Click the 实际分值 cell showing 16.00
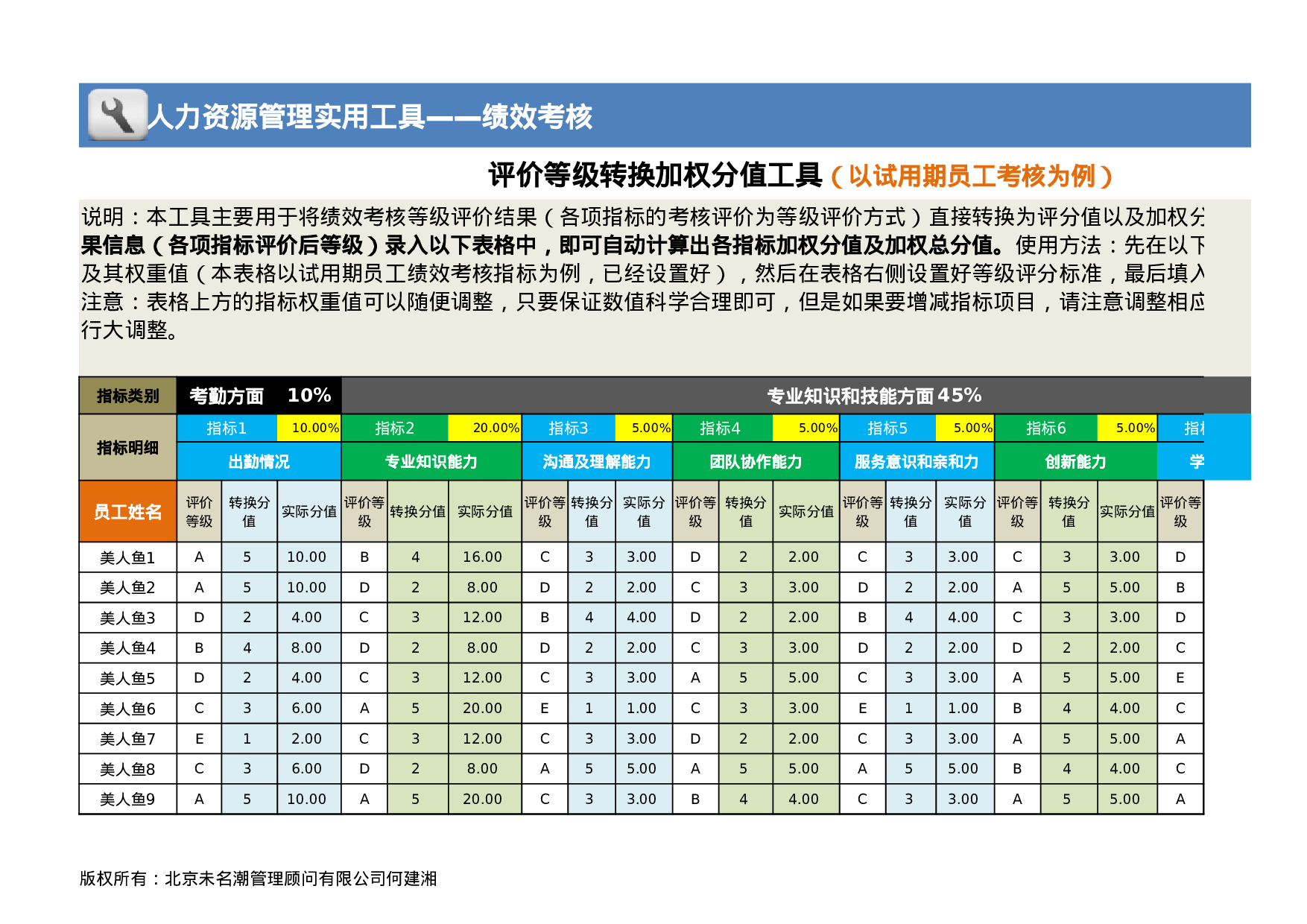This screenshot has width=1307, height=924. click(x=484, y=557)
